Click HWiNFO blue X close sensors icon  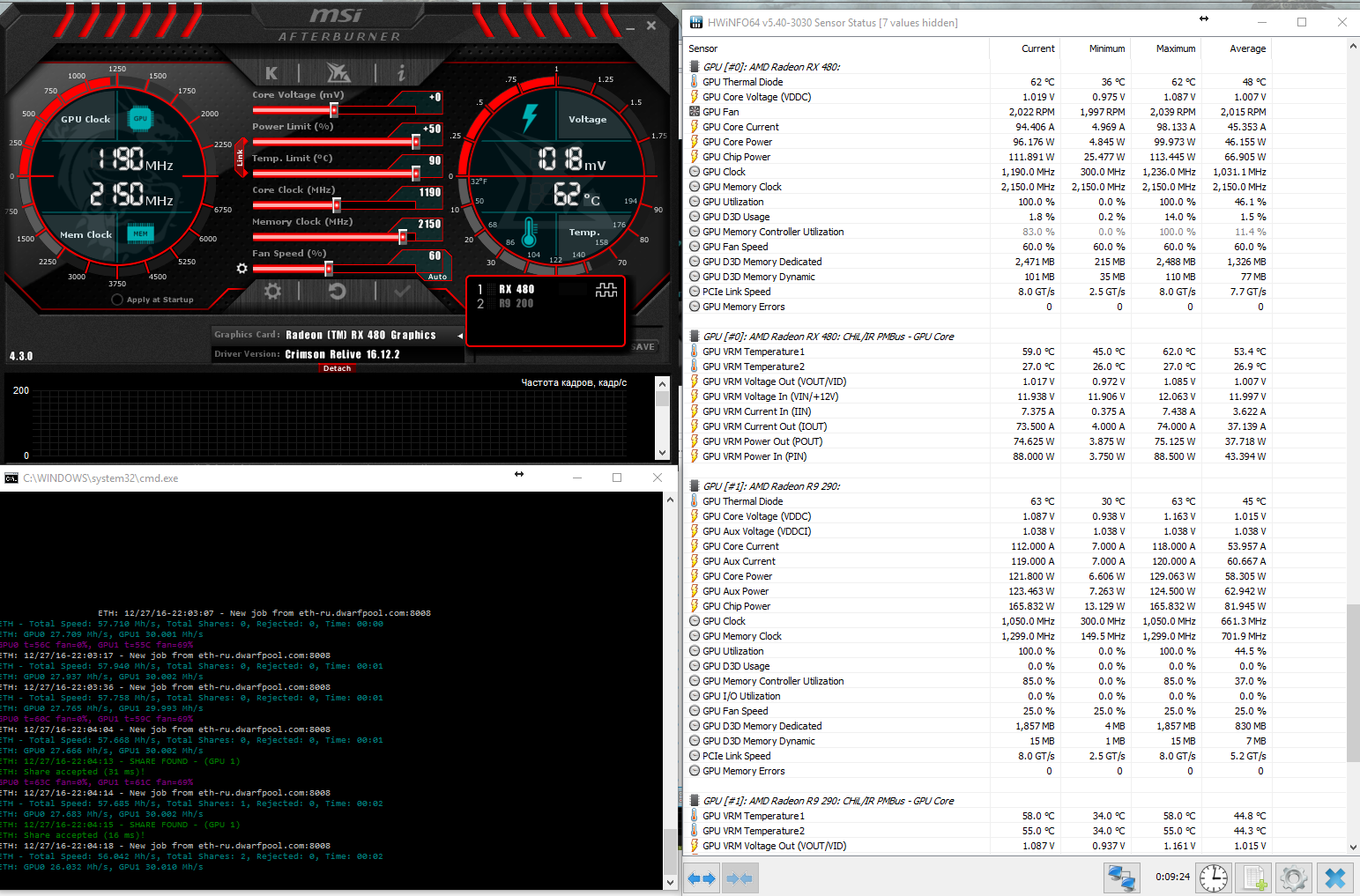click(1335, 877)
